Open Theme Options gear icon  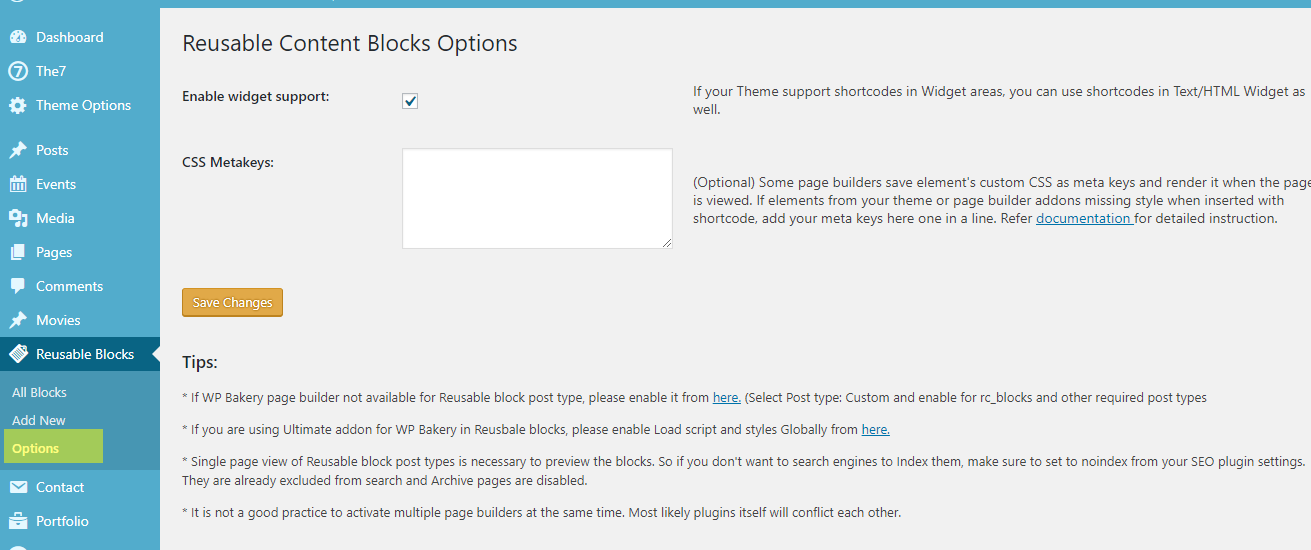coord(17,105)
